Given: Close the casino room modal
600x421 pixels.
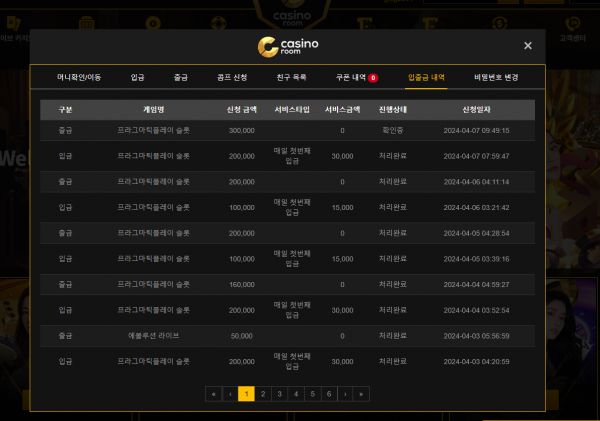Looking at the screenshot, I should point(528,46).
